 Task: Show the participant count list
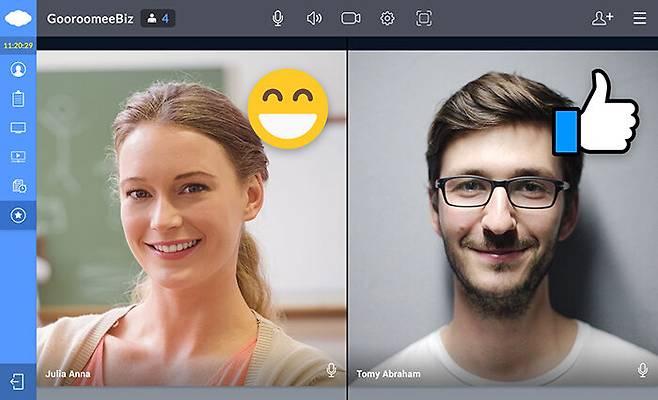(157, 18)
